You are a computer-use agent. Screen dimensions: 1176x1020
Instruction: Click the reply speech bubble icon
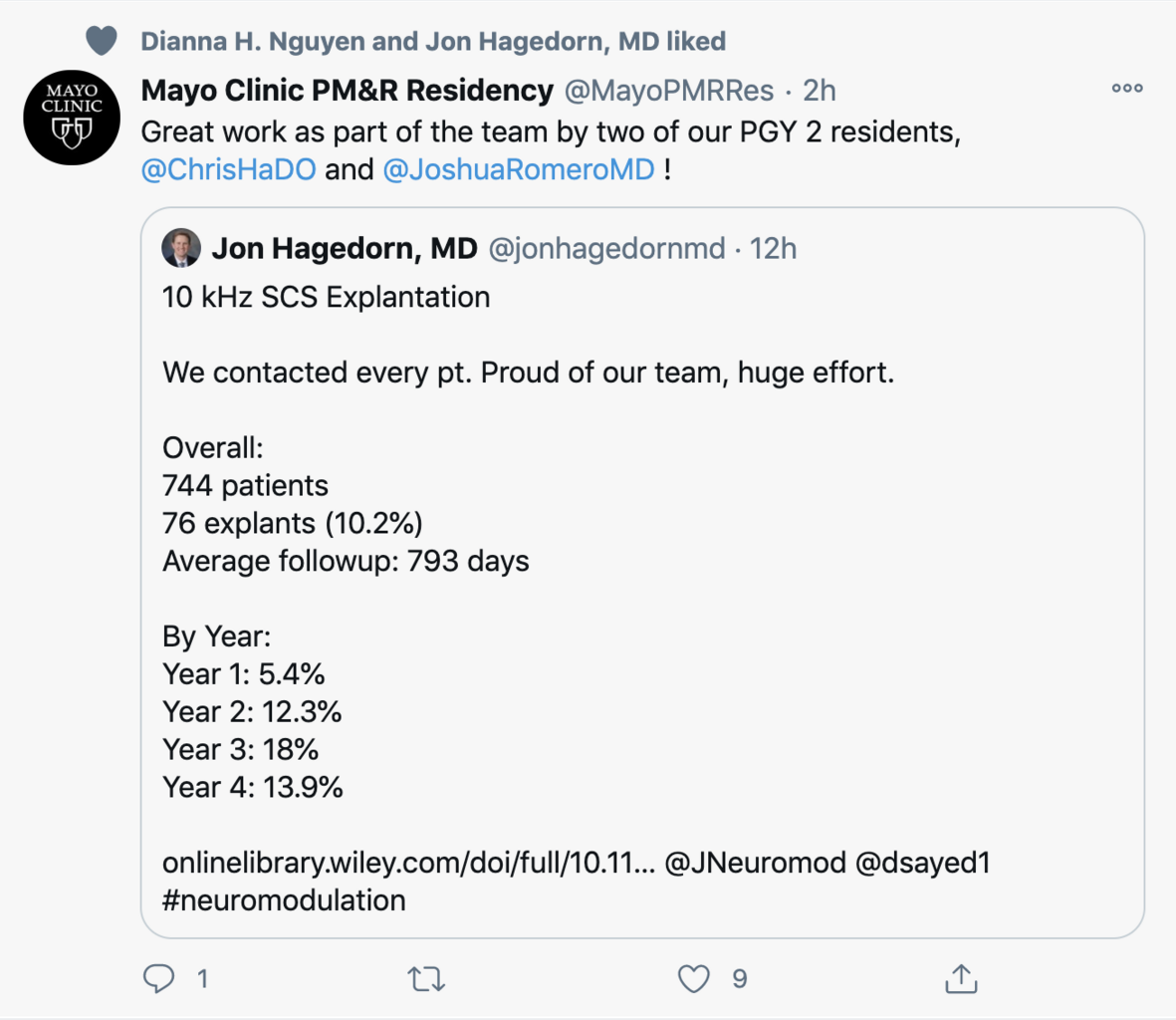click(158, 979)
